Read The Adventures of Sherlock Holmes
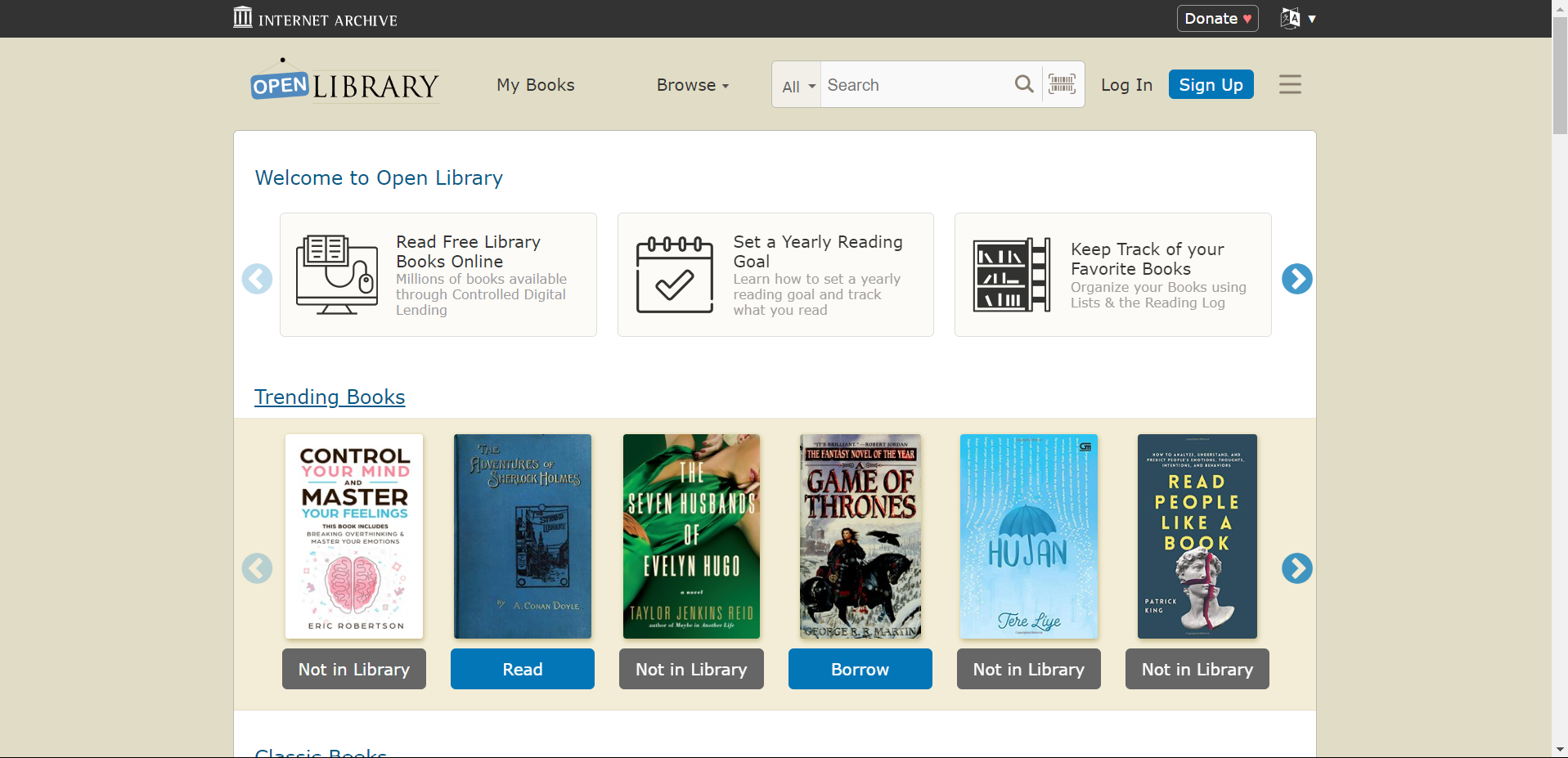 tap(523, 669)
